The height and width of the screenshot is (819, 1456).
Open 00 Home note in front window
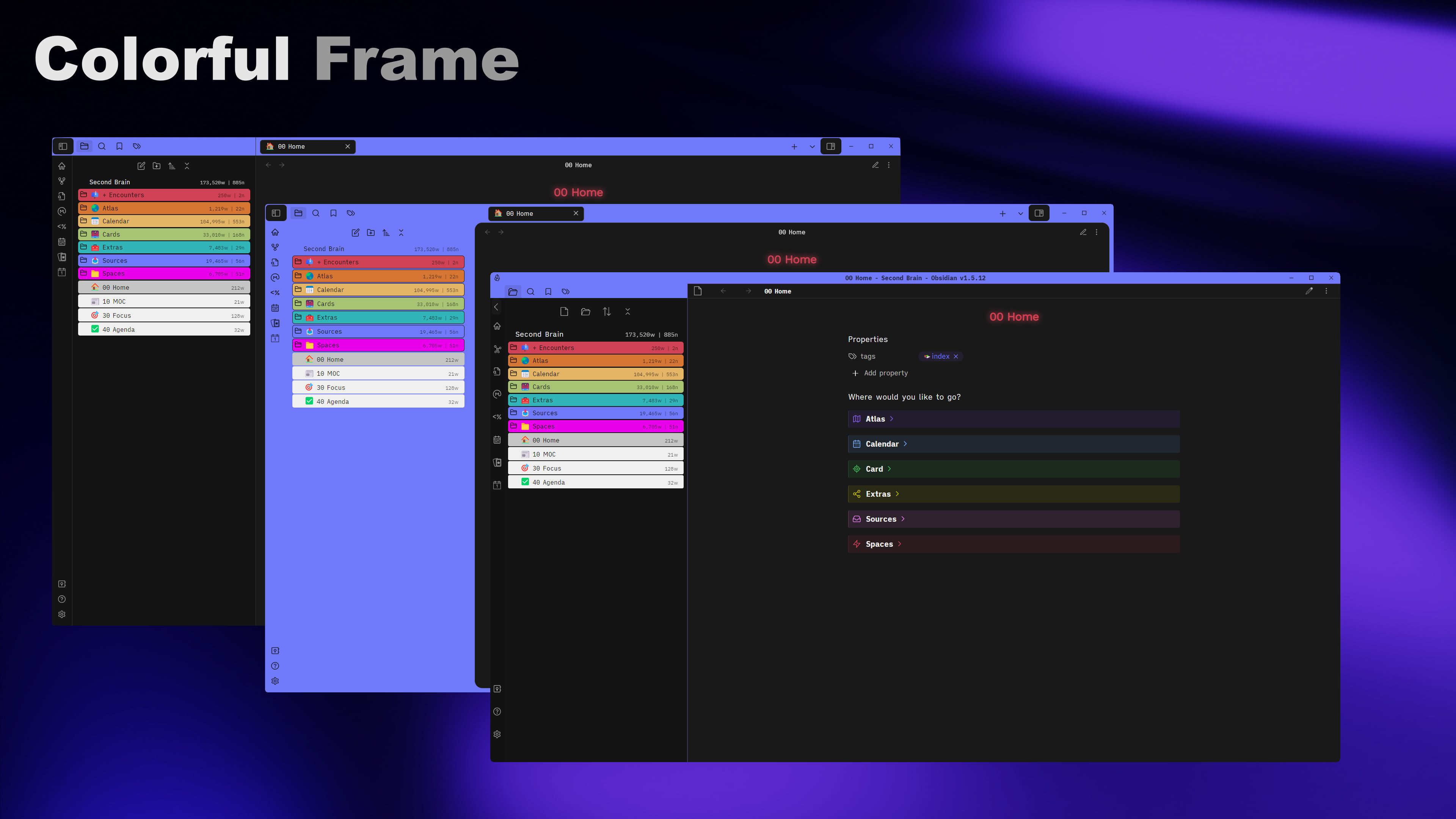(x=596, y=440)
